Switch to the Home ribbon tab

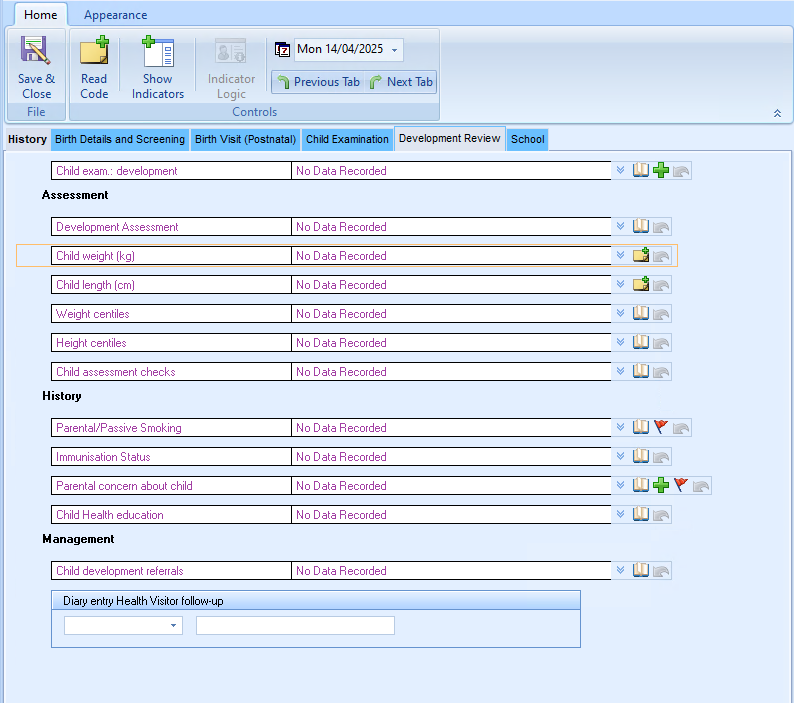click(41, 15)
